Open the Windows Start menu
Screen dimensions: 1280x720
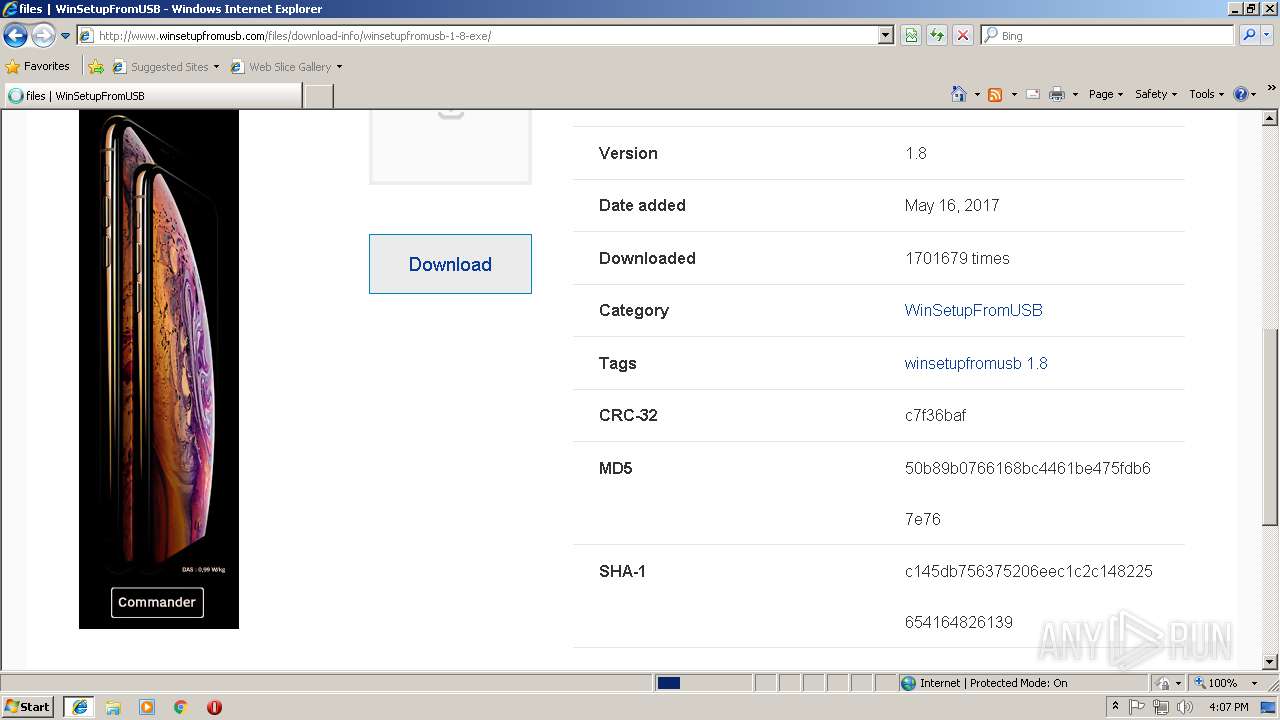click(x=28, y=707)
